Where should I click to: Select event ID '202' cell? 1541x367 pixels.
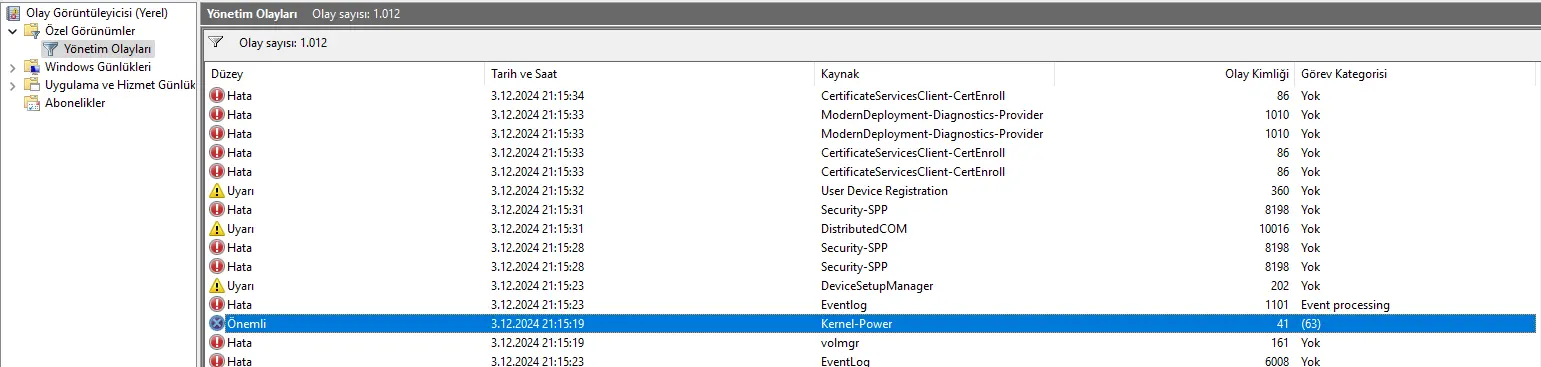[x=1279, y=286]
